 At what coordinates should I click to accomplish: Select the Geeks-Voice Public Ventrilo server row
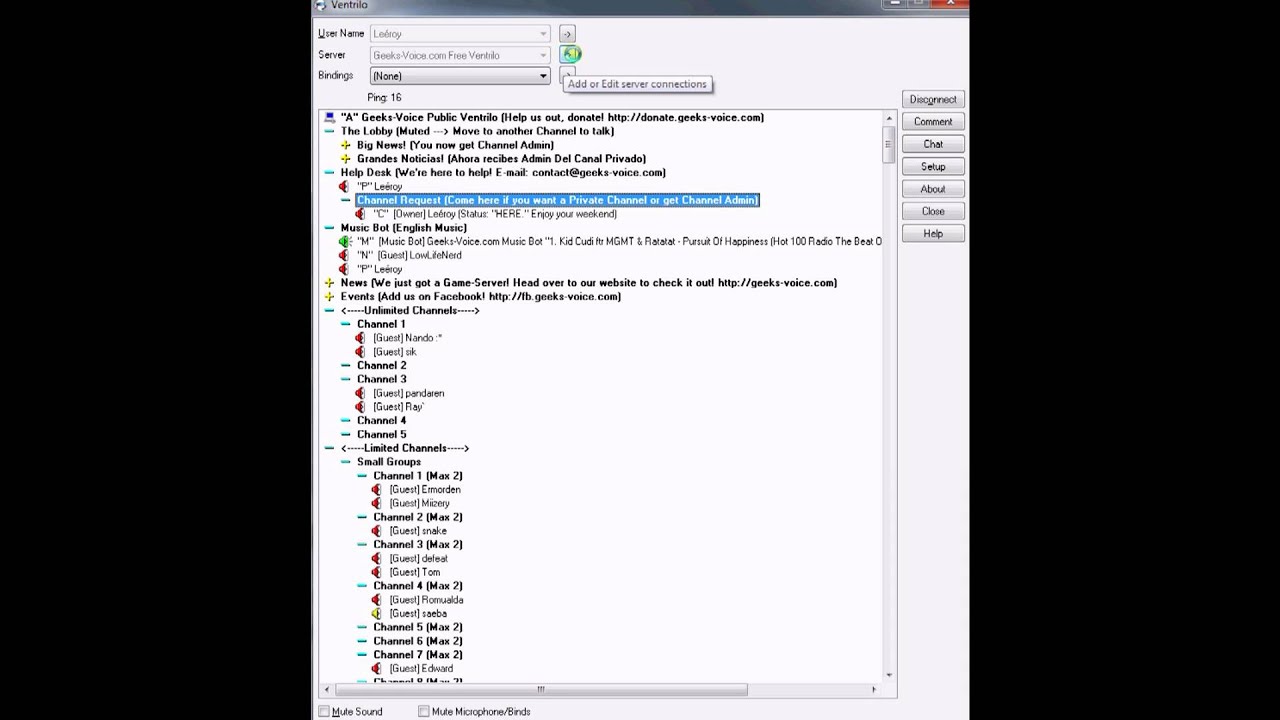(x=552, y=118)
